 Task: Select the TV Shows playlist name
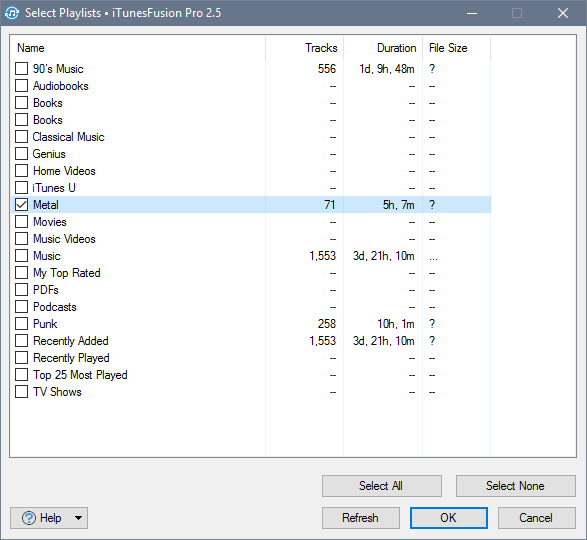pos(57,392)
